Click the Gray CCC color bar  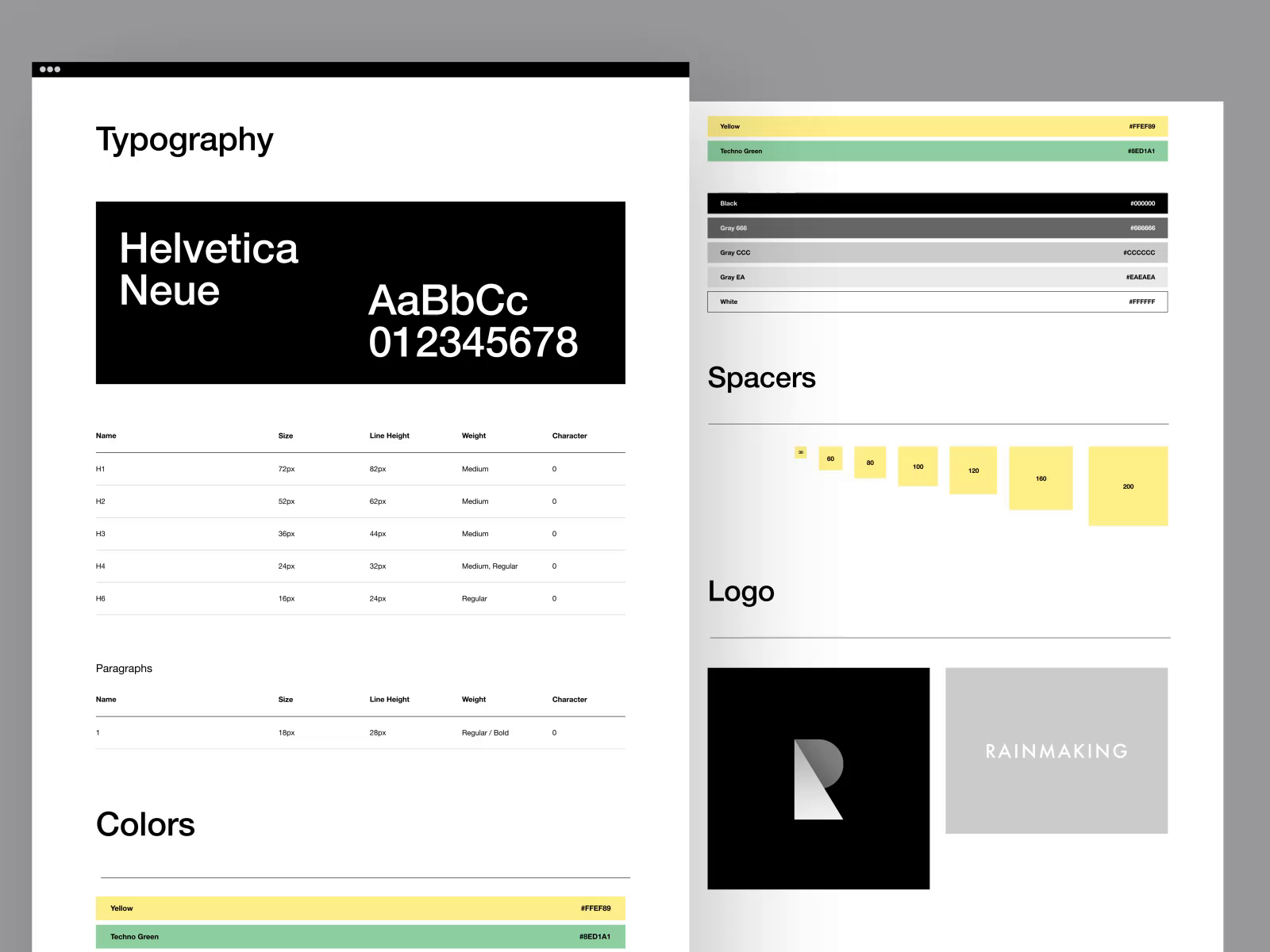click(937, 252)
